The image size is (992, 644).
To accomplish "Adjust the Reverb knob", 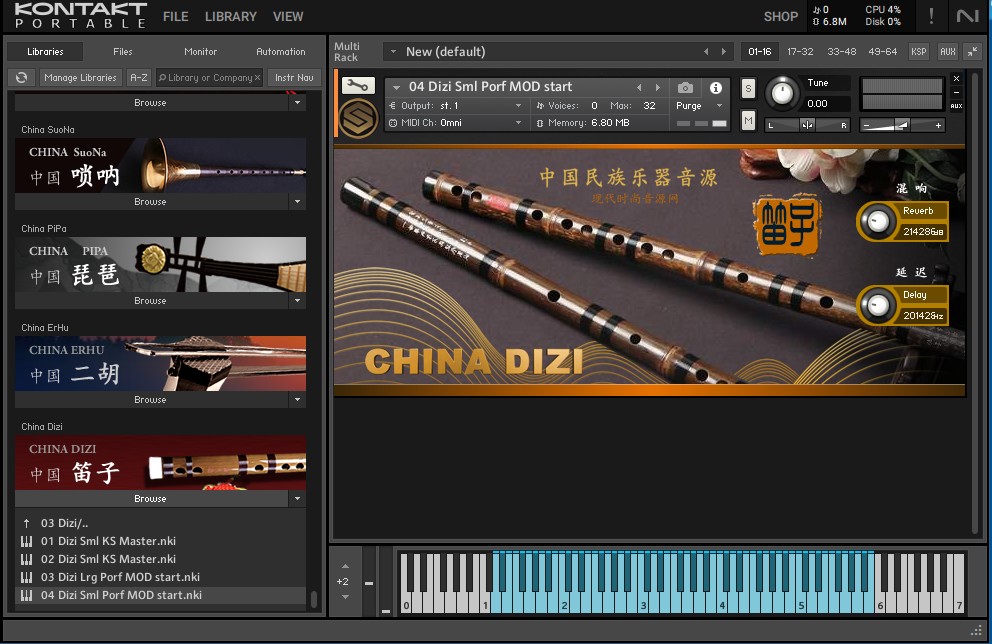I will click(x=877, y=221).
